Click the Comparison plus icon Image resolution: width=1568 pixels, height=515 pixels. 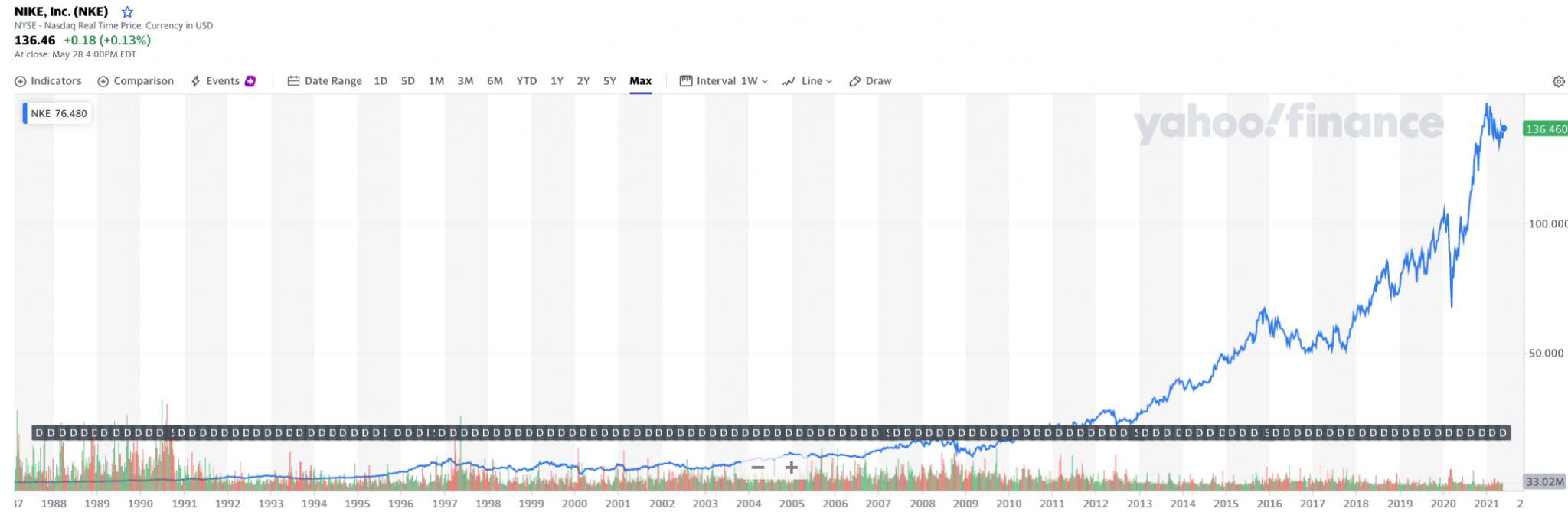pos(103,81)
